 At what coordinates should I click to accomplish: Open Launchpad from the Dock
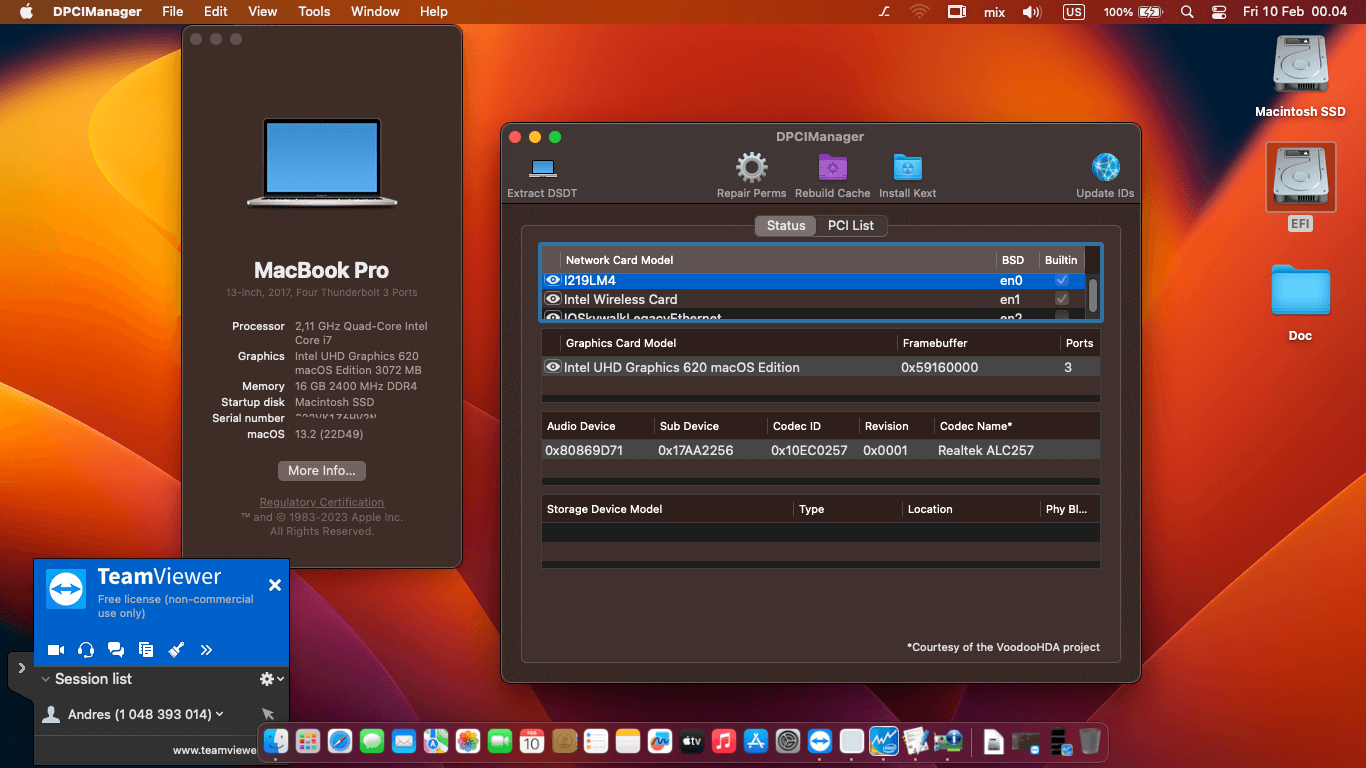pos(308,741)
